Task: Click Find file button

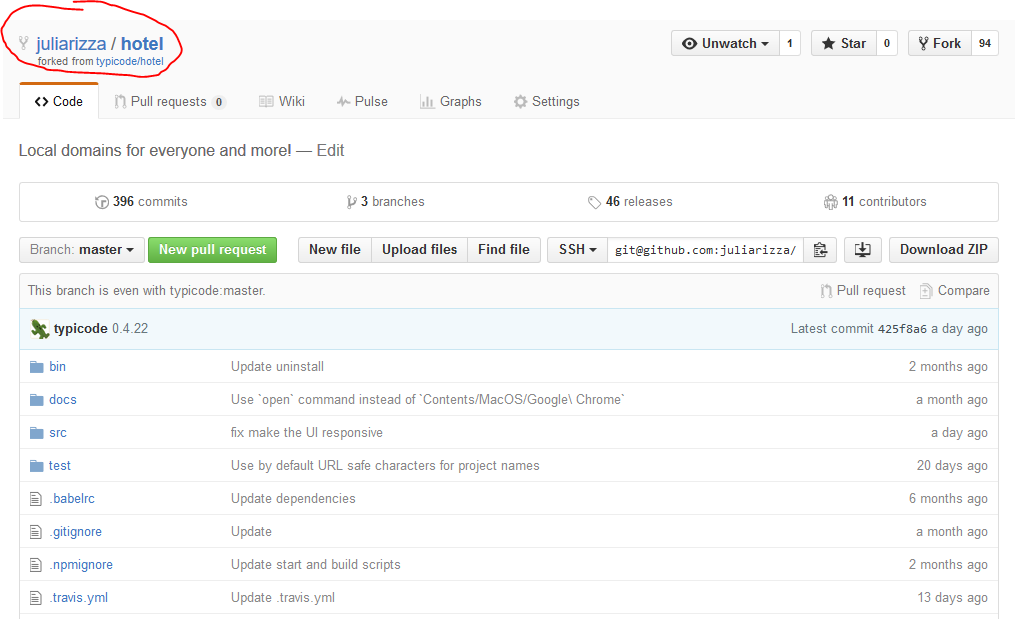Action: (504, 250)
